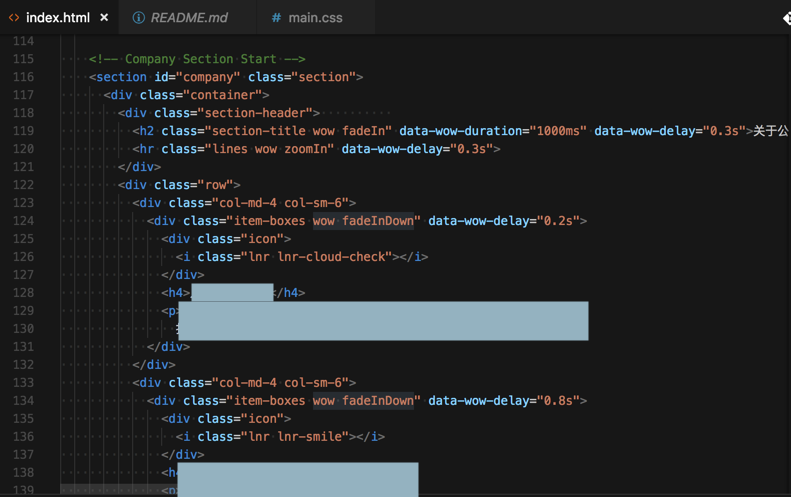Switch to the main.css tab
The image size is (791, 497).
316,18
